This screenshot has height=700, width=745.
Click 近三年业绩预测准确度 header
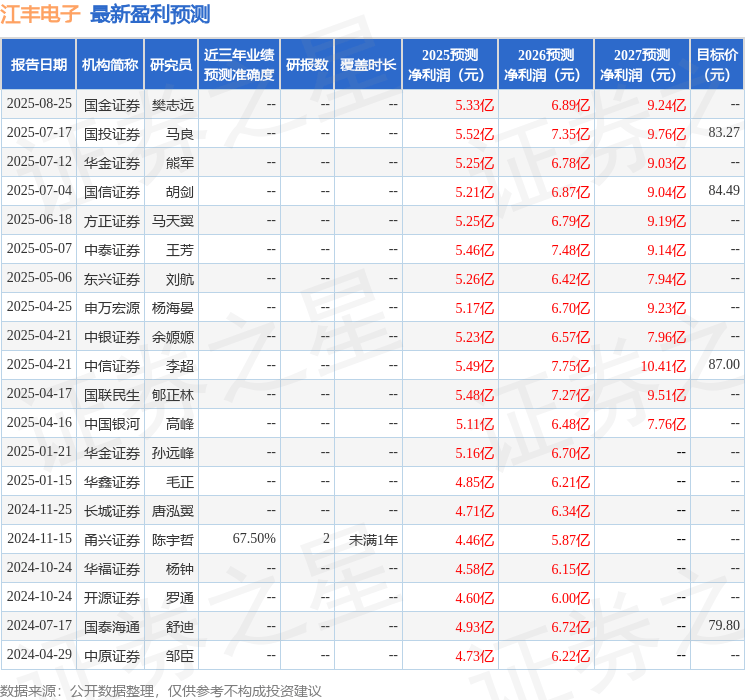(239, 65)
